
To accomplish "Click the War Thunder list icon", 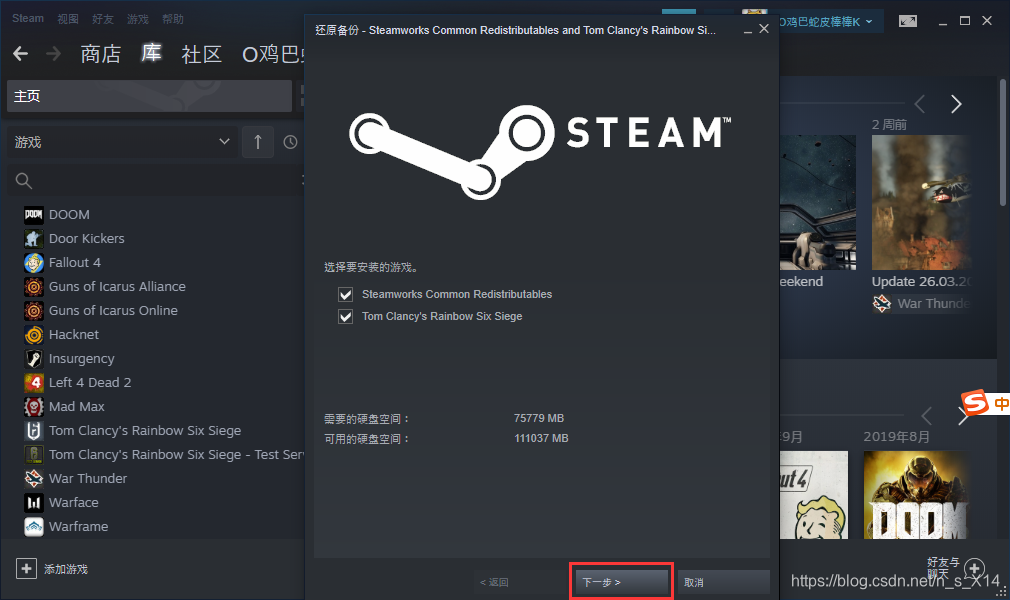I will pyautogui.click(x=33, y=478).
